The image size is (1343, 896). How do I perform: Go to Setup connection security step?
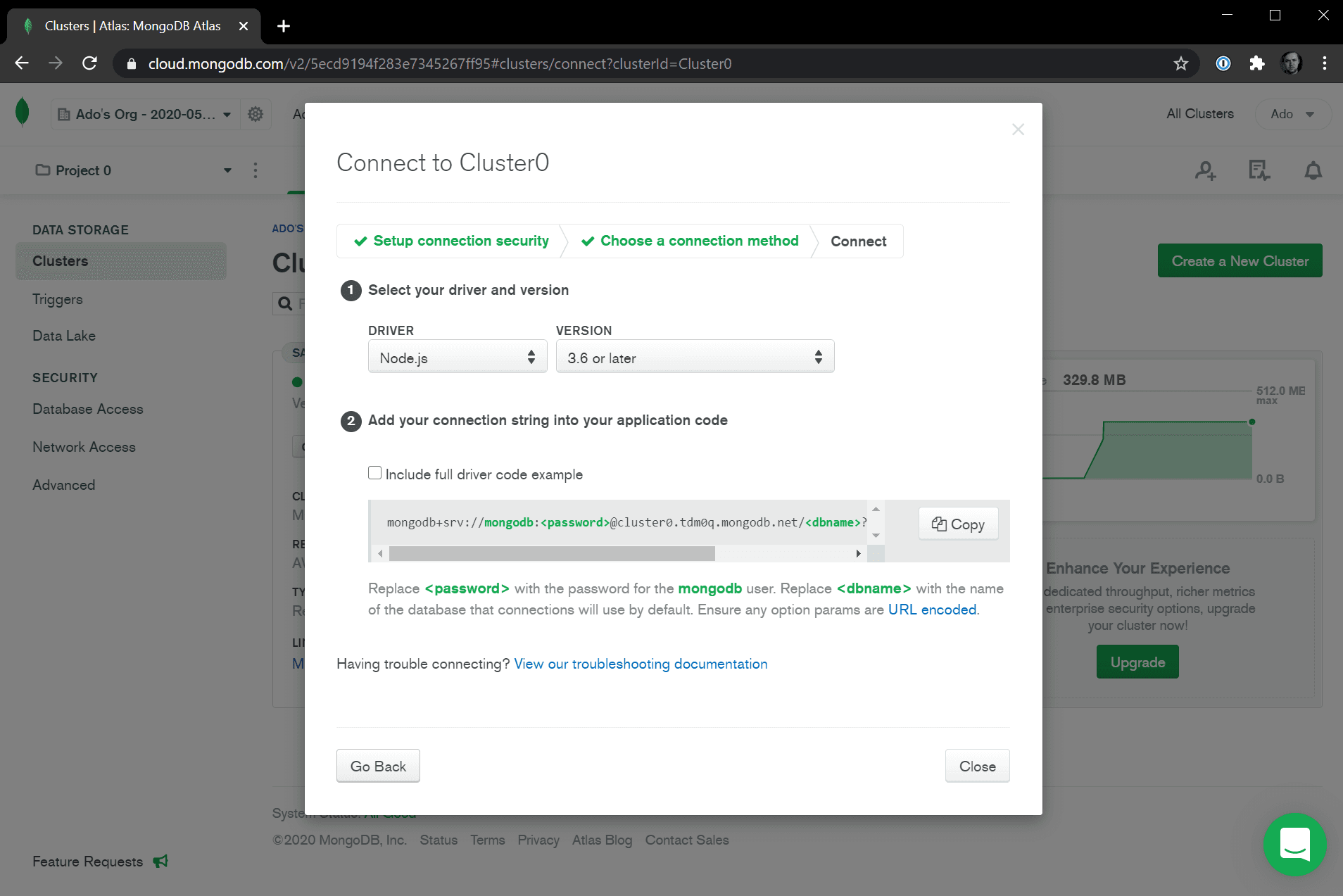[452, 241]
